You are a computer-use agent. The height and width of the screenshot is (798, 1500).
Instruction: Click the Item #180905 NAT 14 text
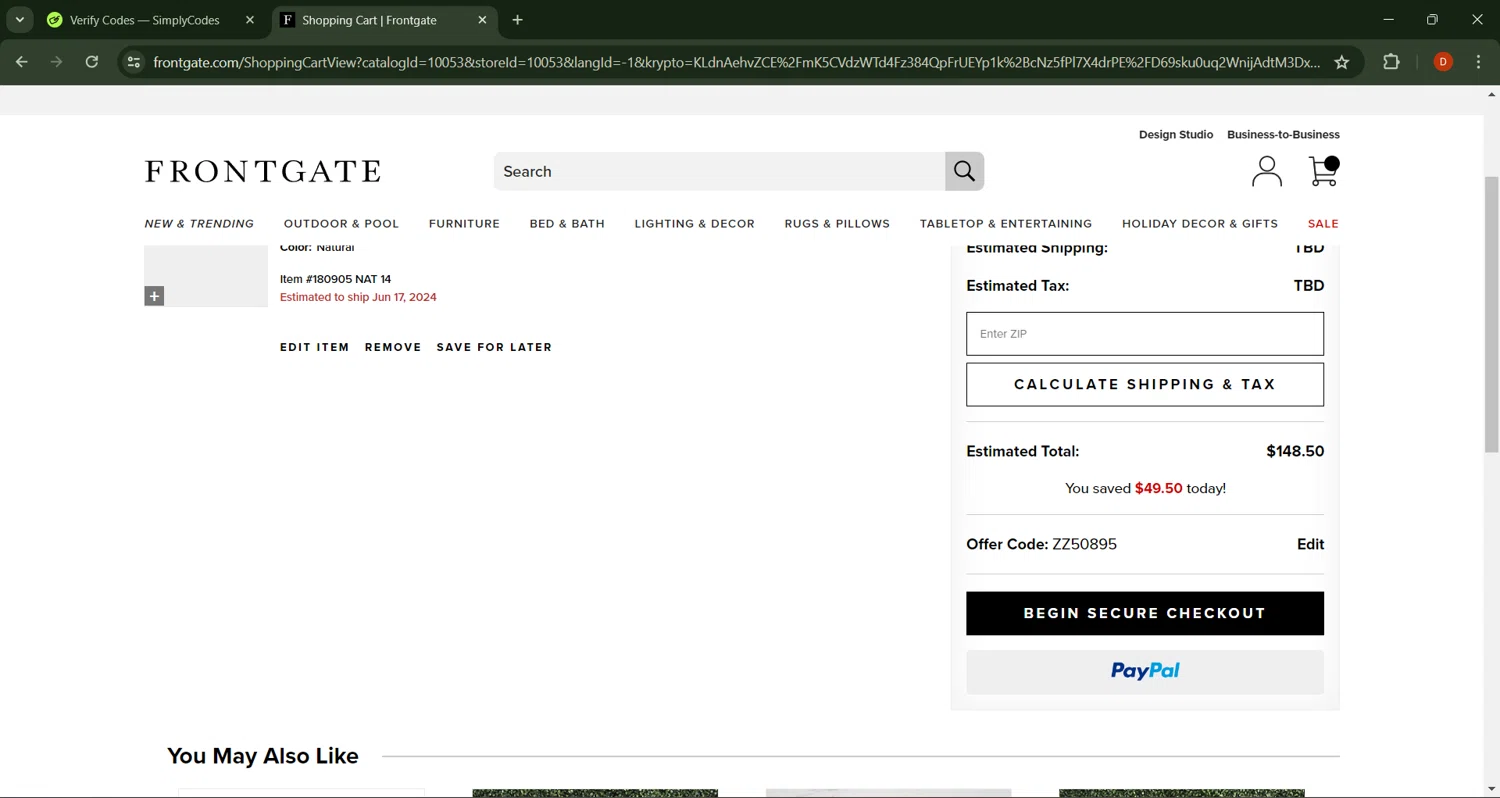(335, 279)
